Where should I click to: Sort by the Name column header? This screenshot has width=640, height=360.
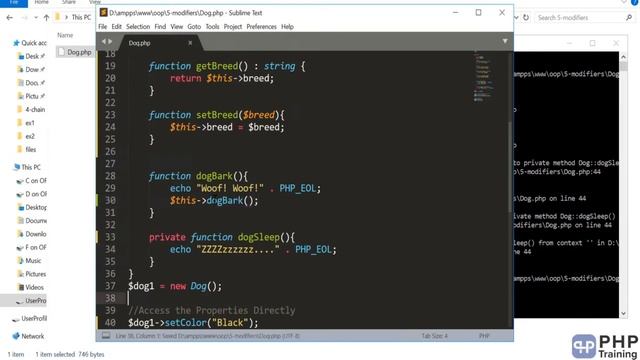tap(65, 35)
